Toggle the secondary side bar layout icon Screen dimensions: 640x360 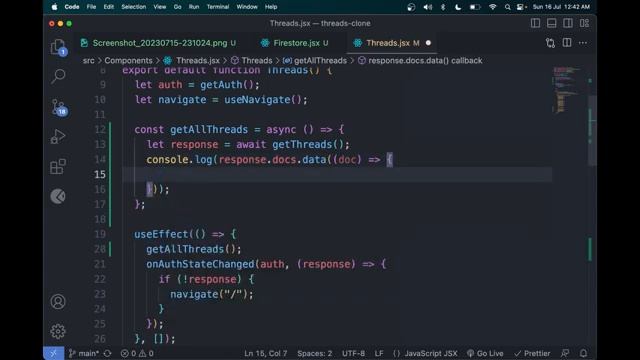coord(568,23)
